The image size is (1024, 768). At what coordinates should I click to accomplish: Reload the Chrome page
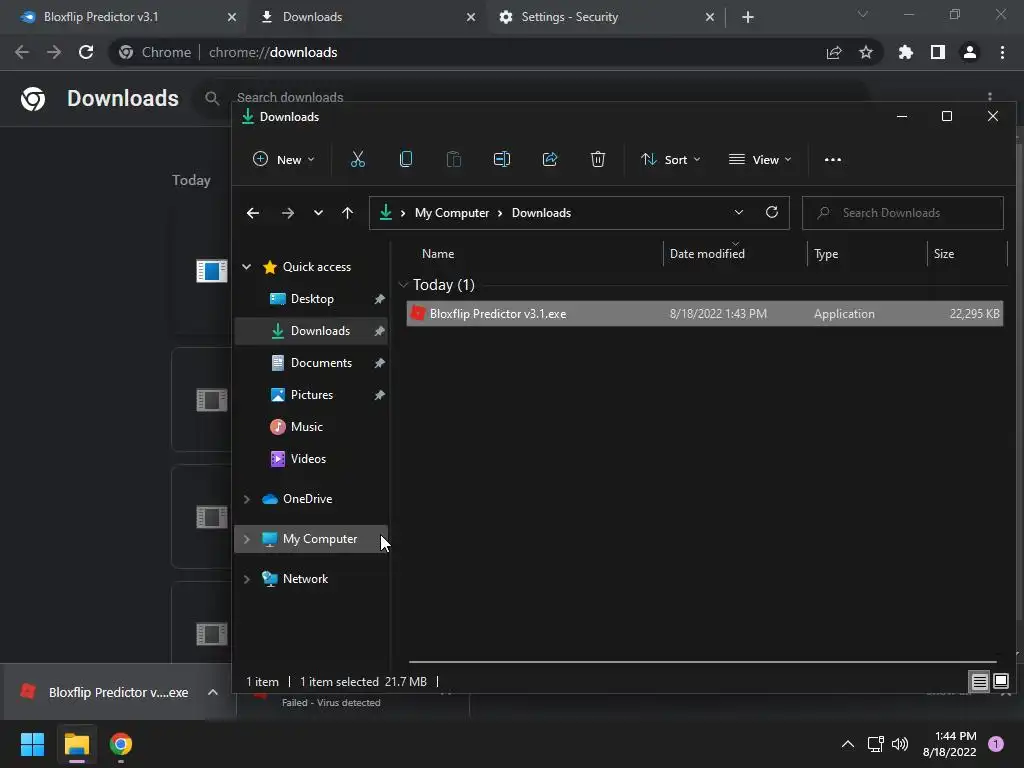86,52
